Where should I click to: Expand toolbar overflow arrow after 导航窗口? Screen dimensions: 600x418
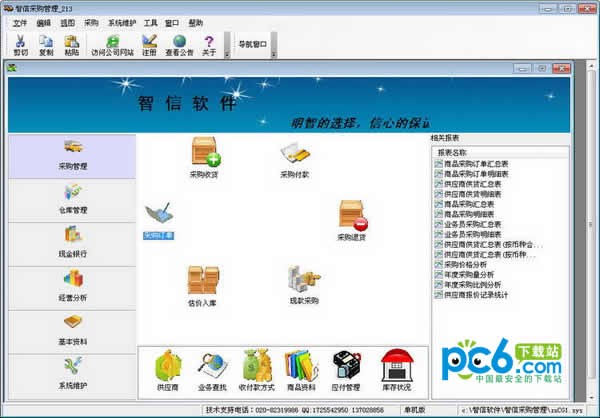click(274, 45)
